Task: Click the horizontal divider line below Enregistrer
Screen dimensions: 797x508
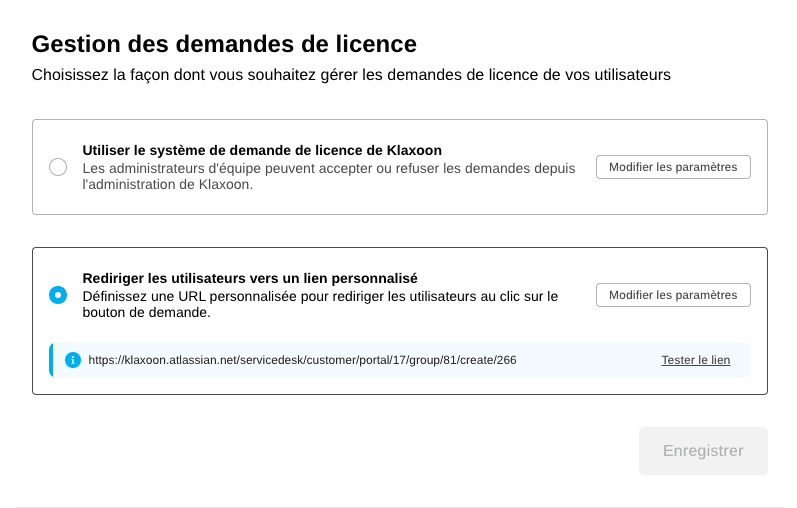Action: click(400, 507)
